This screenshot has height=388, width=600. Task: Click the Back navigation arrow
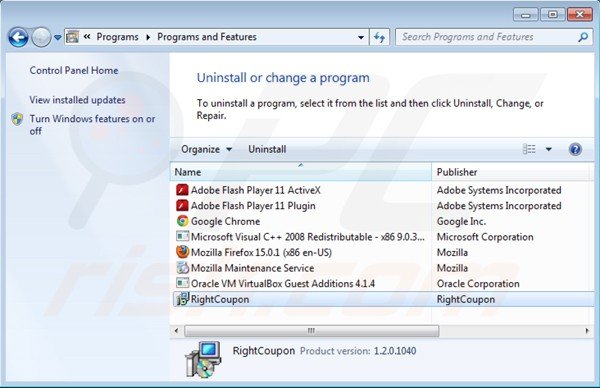18,37
